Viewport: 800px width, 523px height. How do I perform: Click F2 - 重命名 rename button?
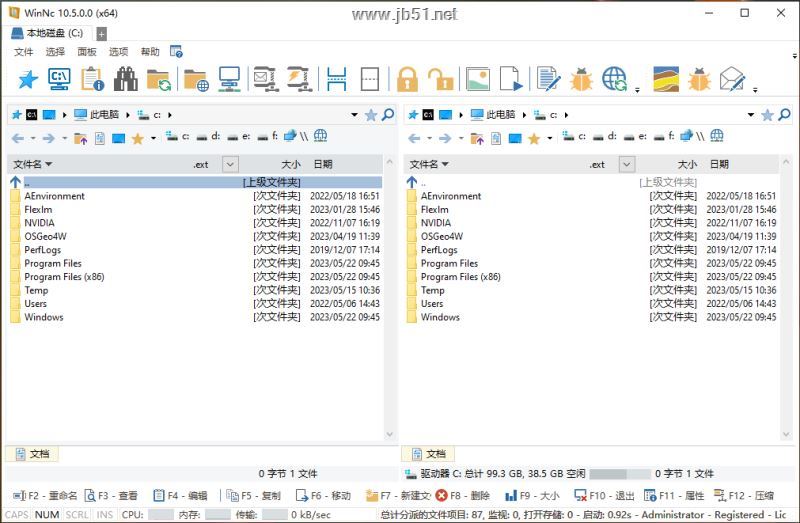[45, 495]
